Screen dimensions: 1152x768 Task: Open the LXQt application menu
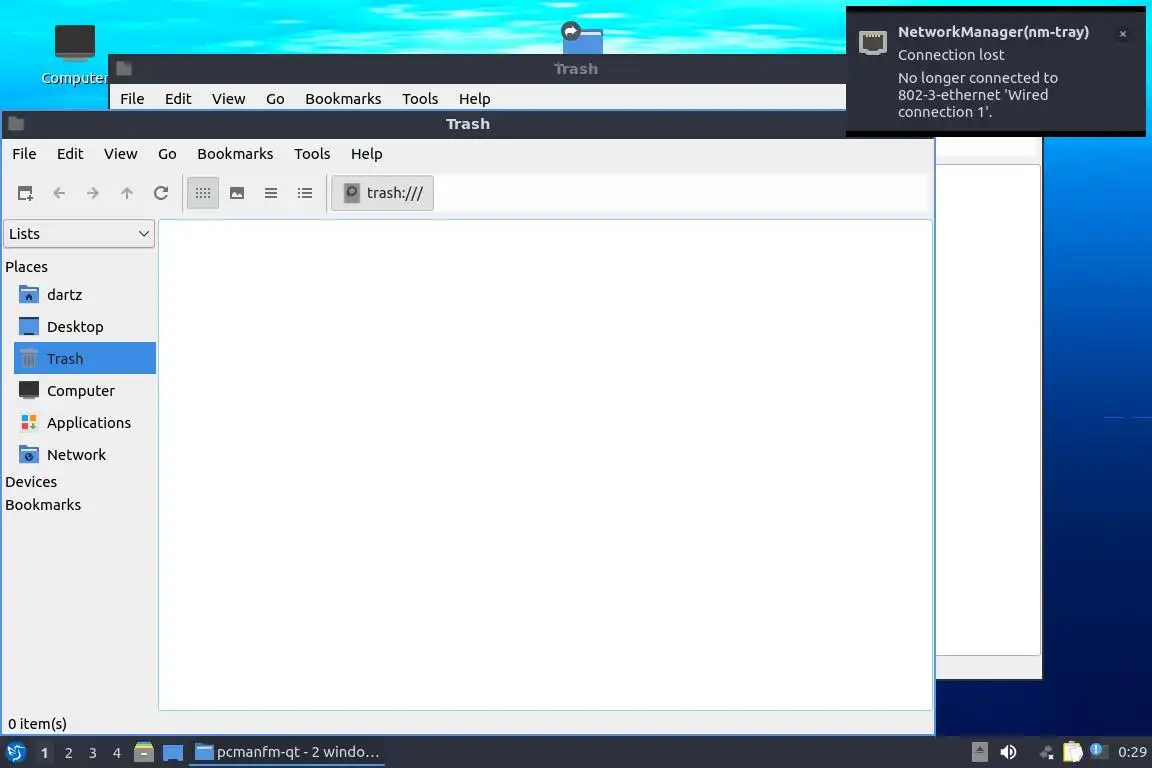pos(15,752)
